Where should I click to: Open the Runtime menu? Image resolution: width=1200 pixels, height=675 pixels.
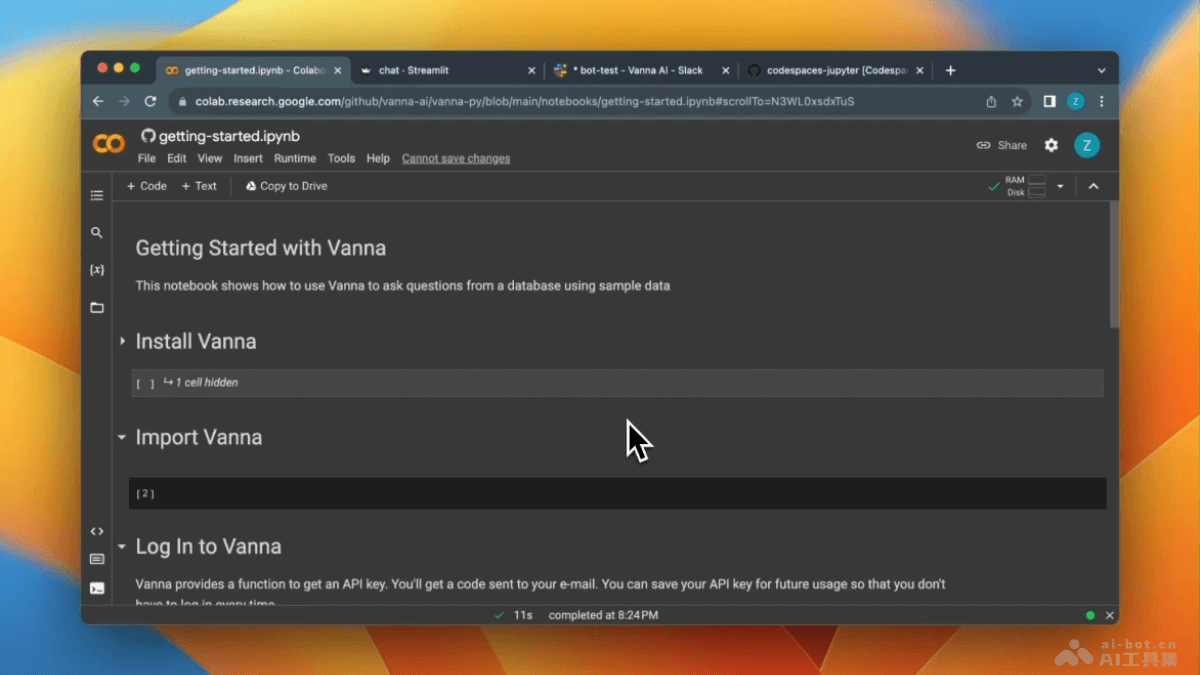[x=295, y=158]
